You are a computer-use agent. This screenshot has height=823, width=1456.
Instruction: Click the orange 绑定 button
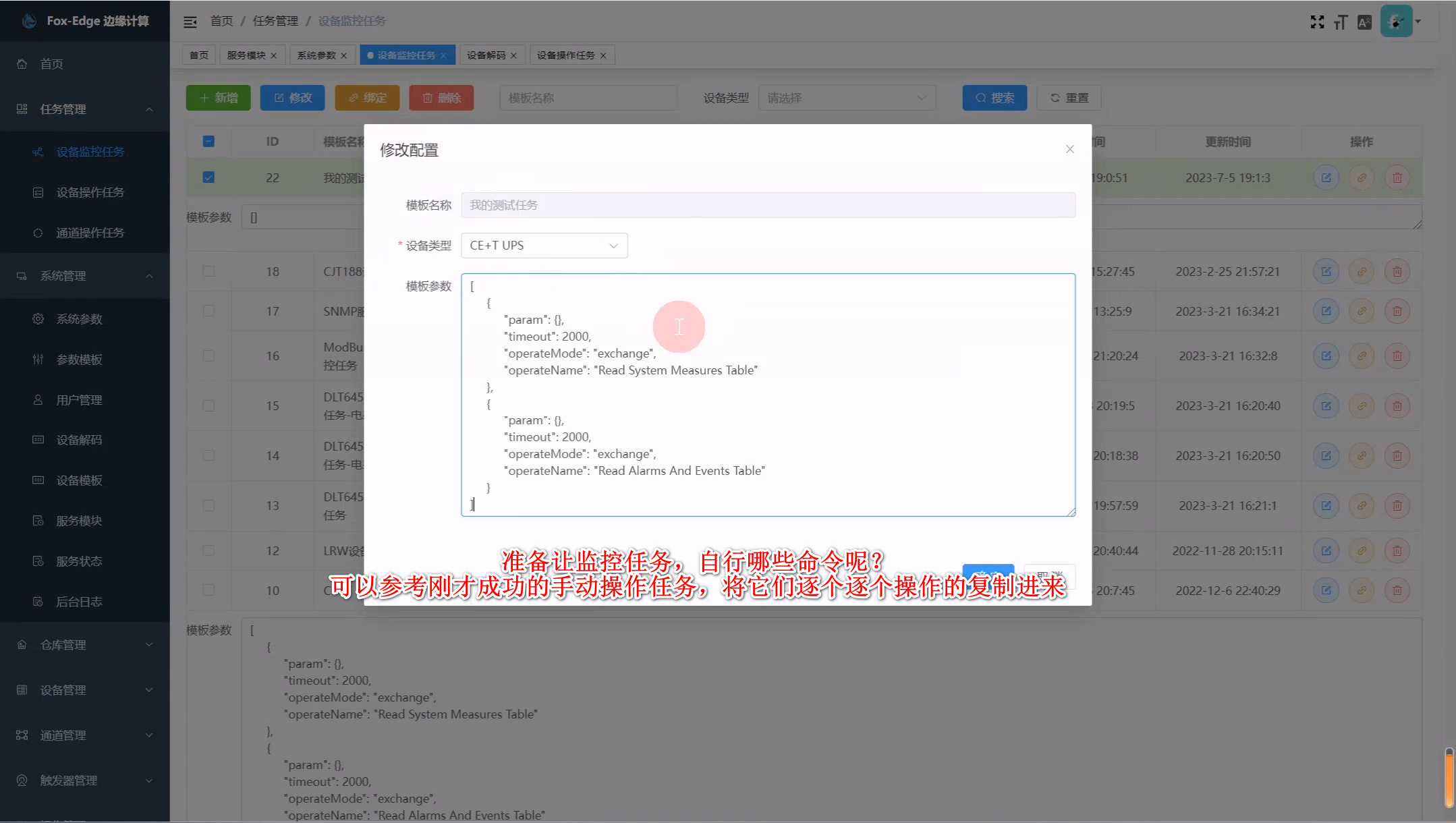[367, 98]
